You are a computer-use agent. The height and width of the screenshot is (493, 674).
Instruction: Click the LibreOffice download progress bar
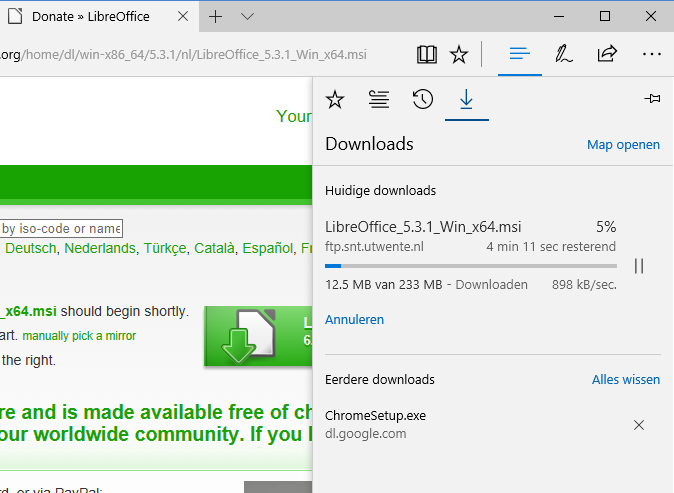tap(470, 266)
